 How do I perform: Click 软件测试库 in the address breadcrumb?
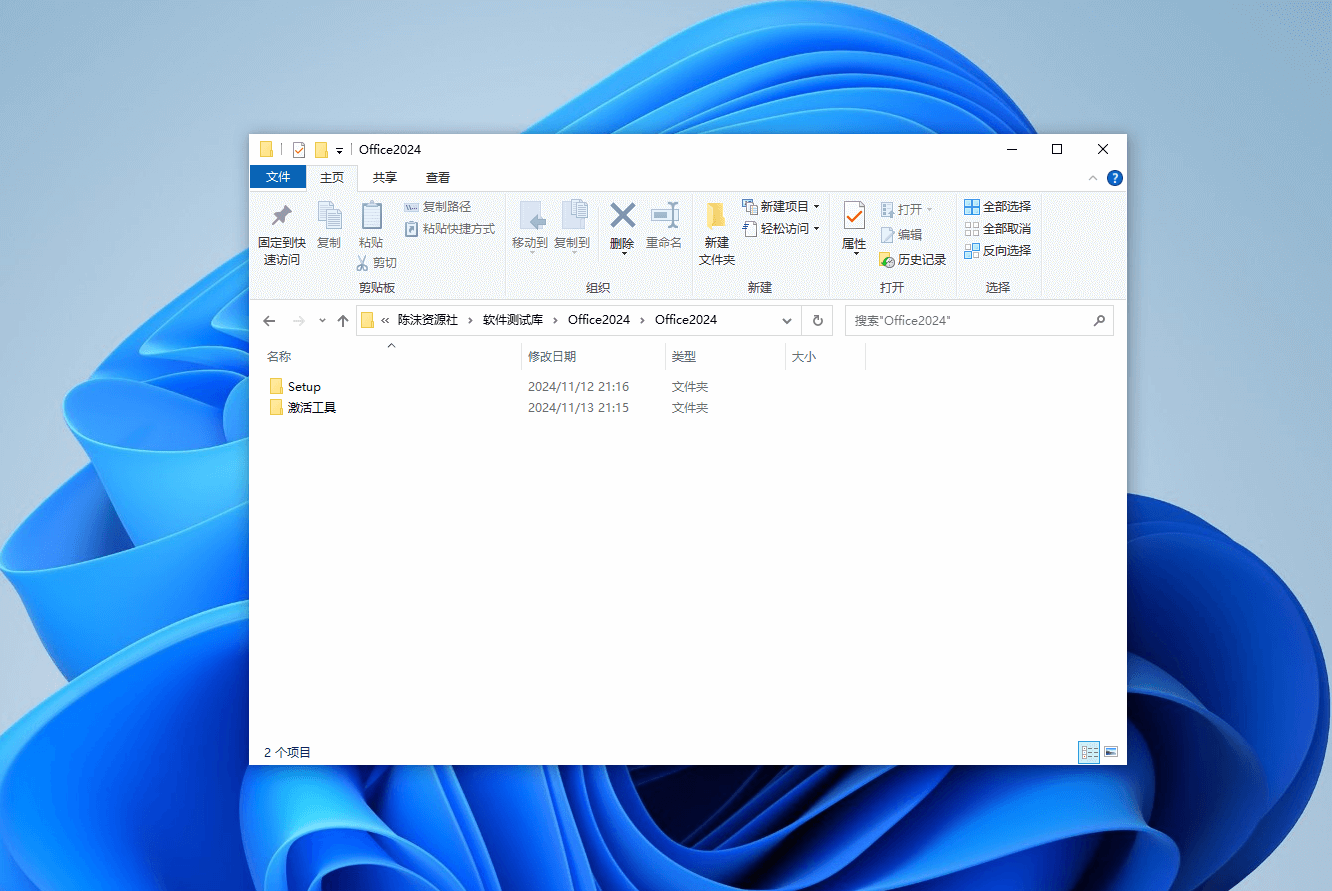pos(514,320)
